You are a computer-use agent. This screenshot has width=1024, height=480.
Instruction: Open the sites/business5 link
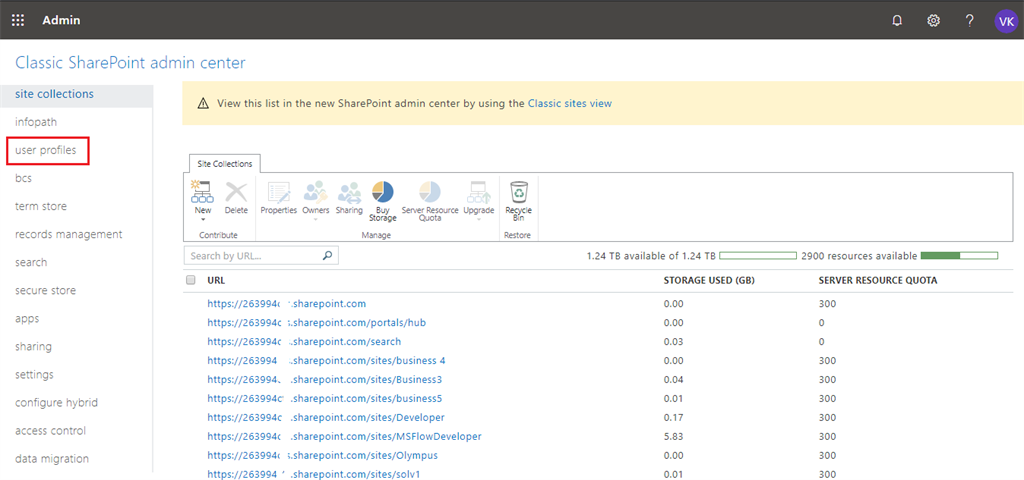pyautogui.click(x=325, y=398)
